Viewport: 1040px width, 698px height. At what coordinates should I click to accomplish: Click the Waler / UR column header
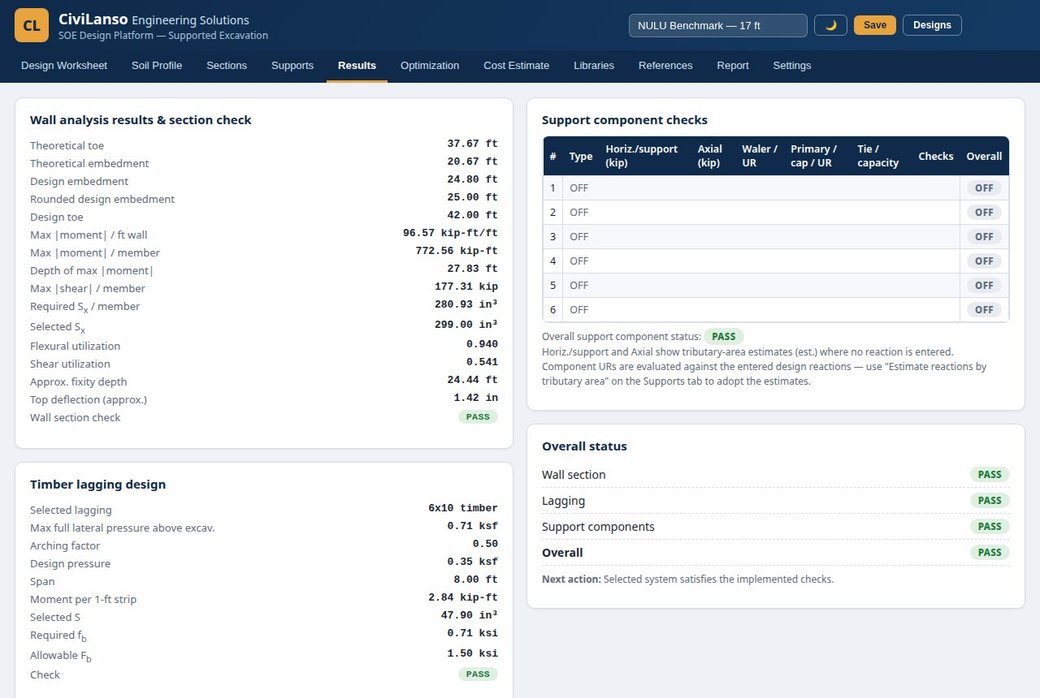[759, 156]
